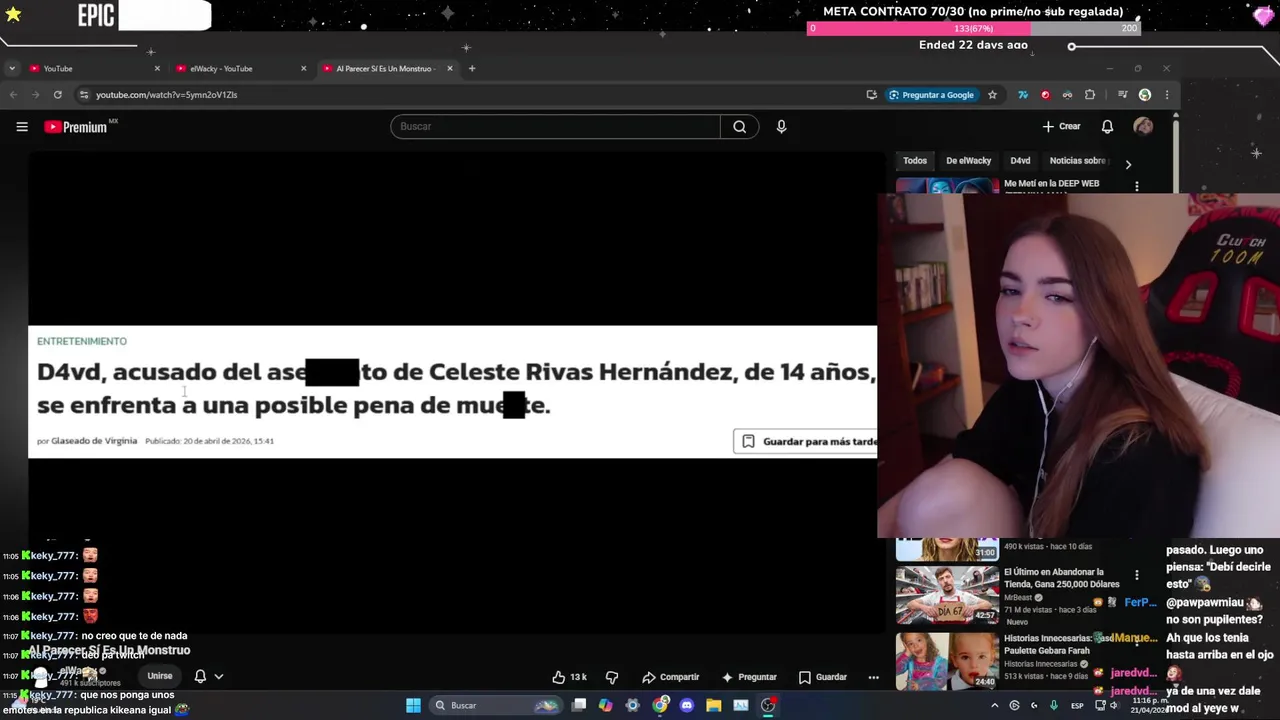This screenshot has height=720, width=1280.
Task: Open Chrome three-dot menu
Action: (1166, 95)
